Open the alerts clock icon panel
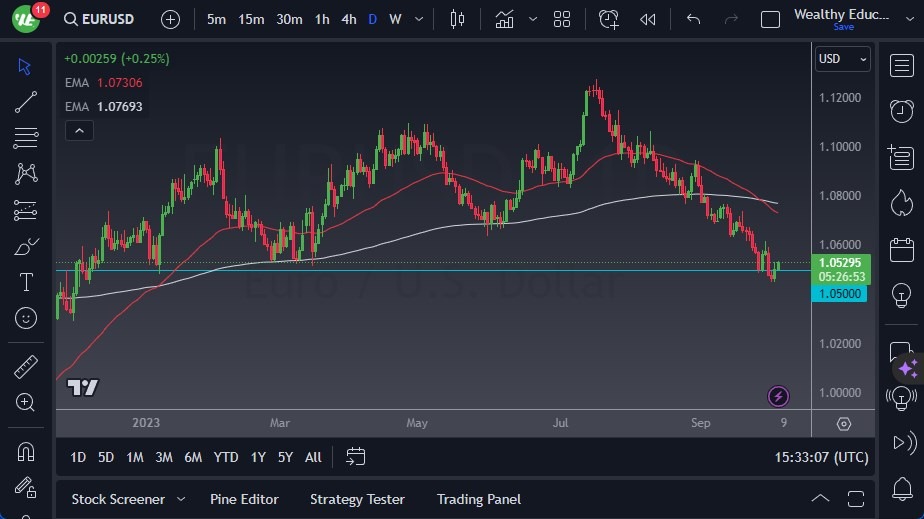 click(901, 110)
